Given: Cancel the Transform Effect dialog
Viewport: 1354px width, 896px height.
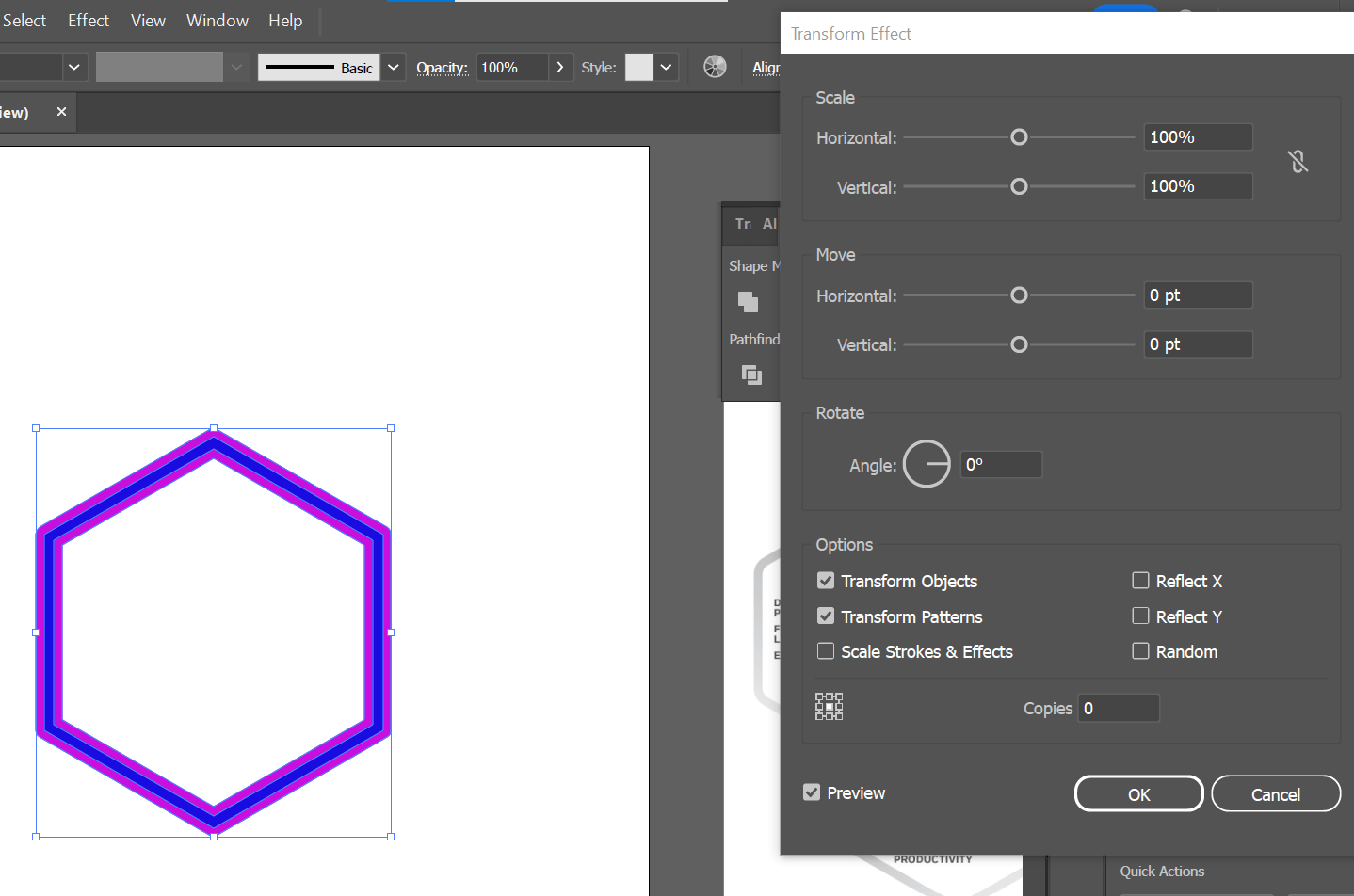Looking at the screenshot, I should pyautogui.click(x=1276, y=792).
